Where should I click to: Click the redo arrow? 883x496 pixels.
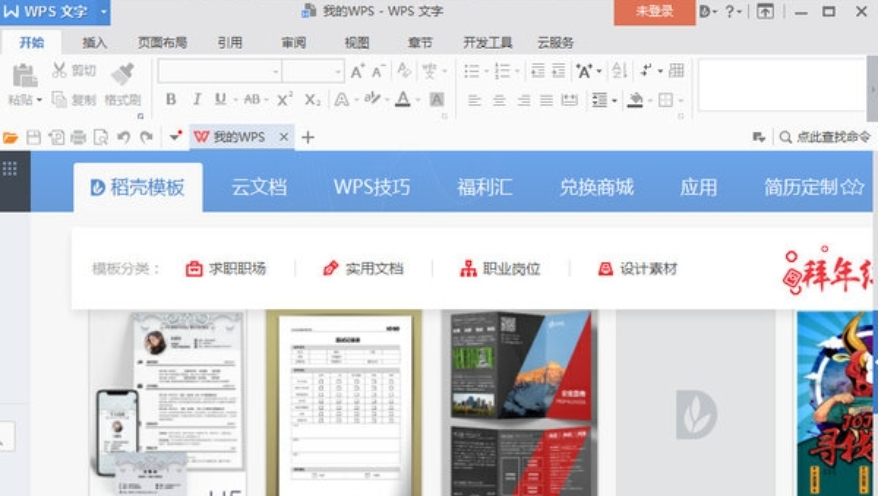(x=146, y=137)
